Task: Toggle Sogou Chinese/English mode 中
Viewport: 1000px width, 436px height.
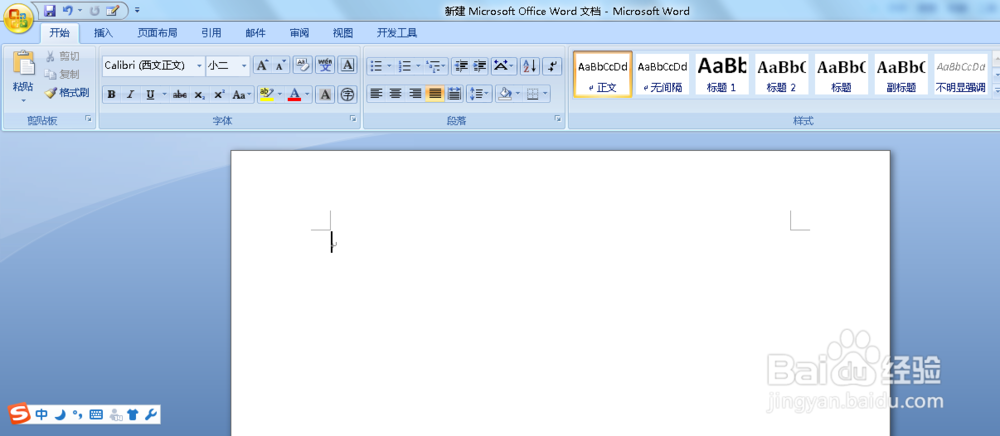Action: pos(41,415)
